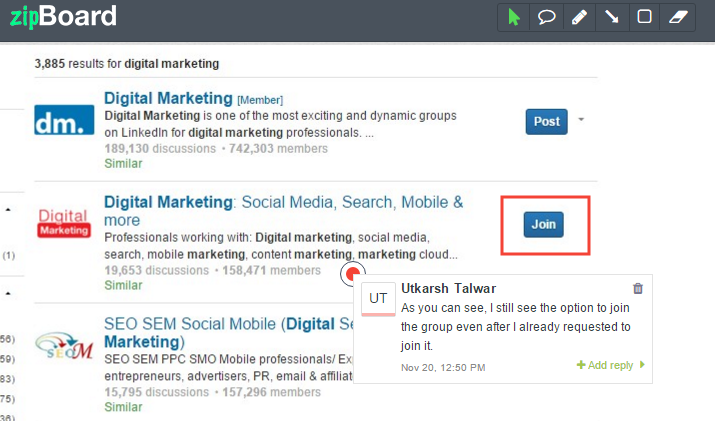The height and width of the screenshot is (421, 715).
Task: Click the arrow beside Add reply
Action: coord(642,364)
